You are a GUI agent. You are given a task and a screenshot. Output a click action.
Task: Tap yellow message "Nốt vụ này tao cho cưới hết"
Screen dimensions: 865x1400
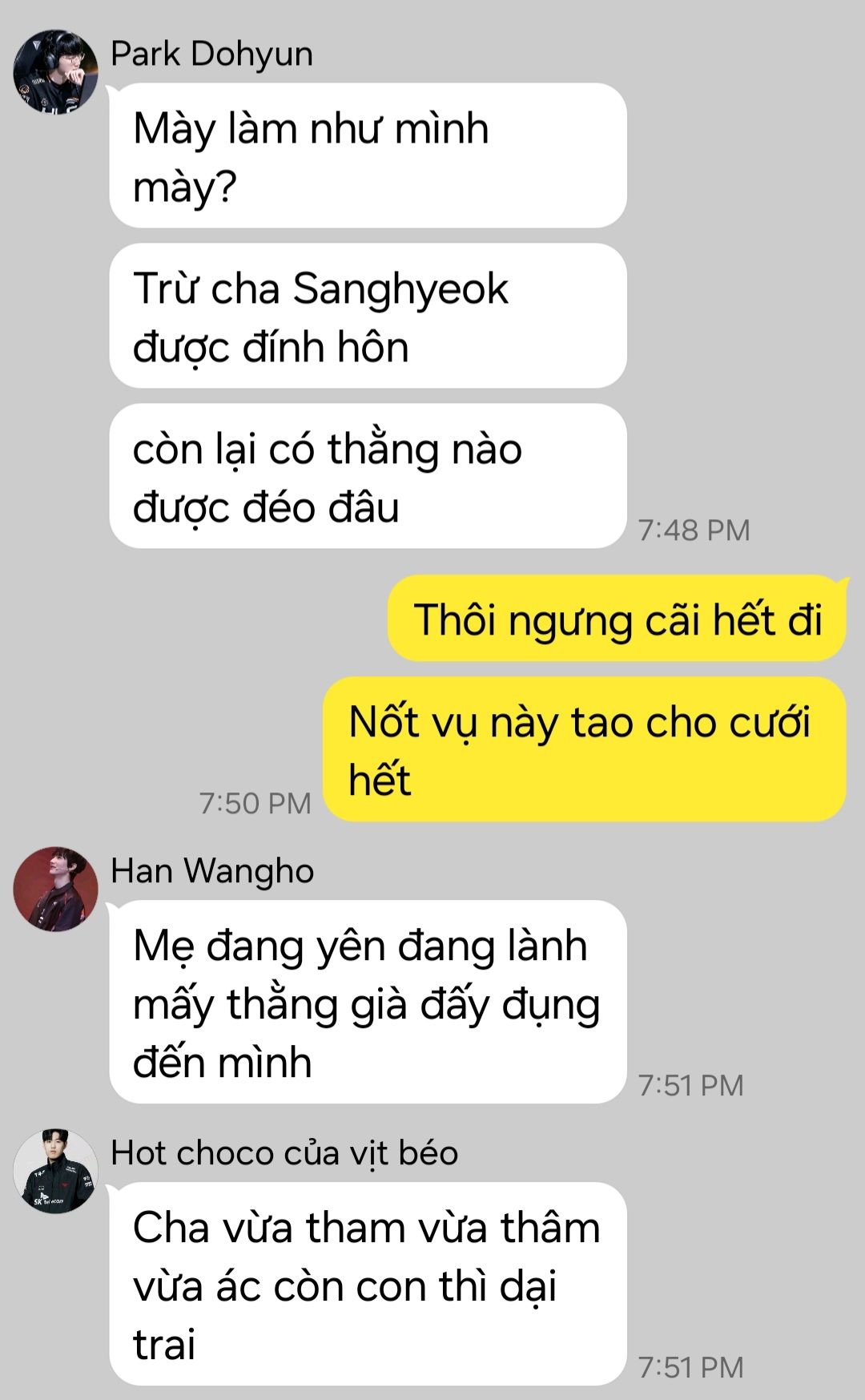click(x=585, y=749)
